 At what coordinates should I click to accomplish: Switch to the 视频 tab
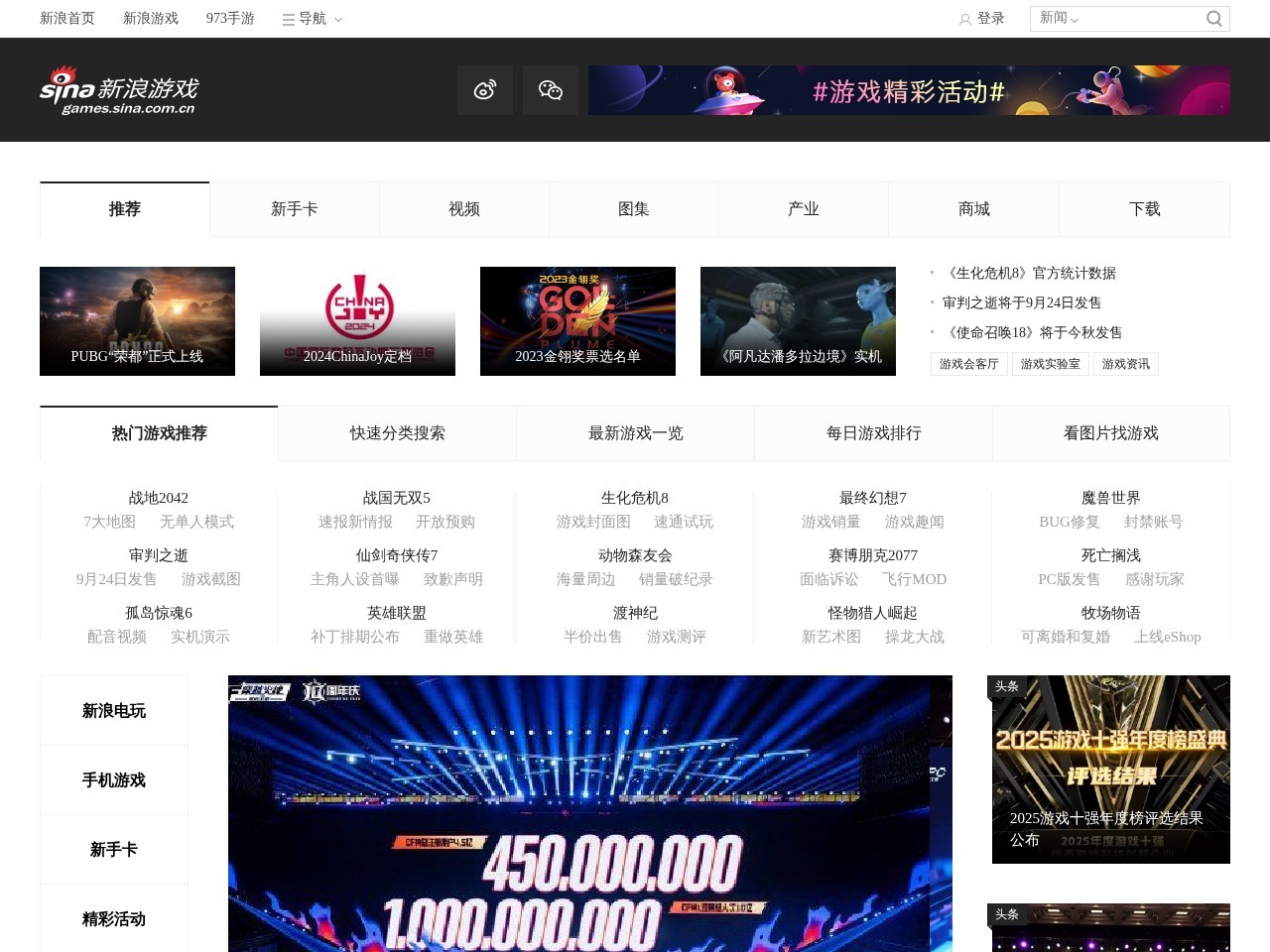click(x=464, y=209)
